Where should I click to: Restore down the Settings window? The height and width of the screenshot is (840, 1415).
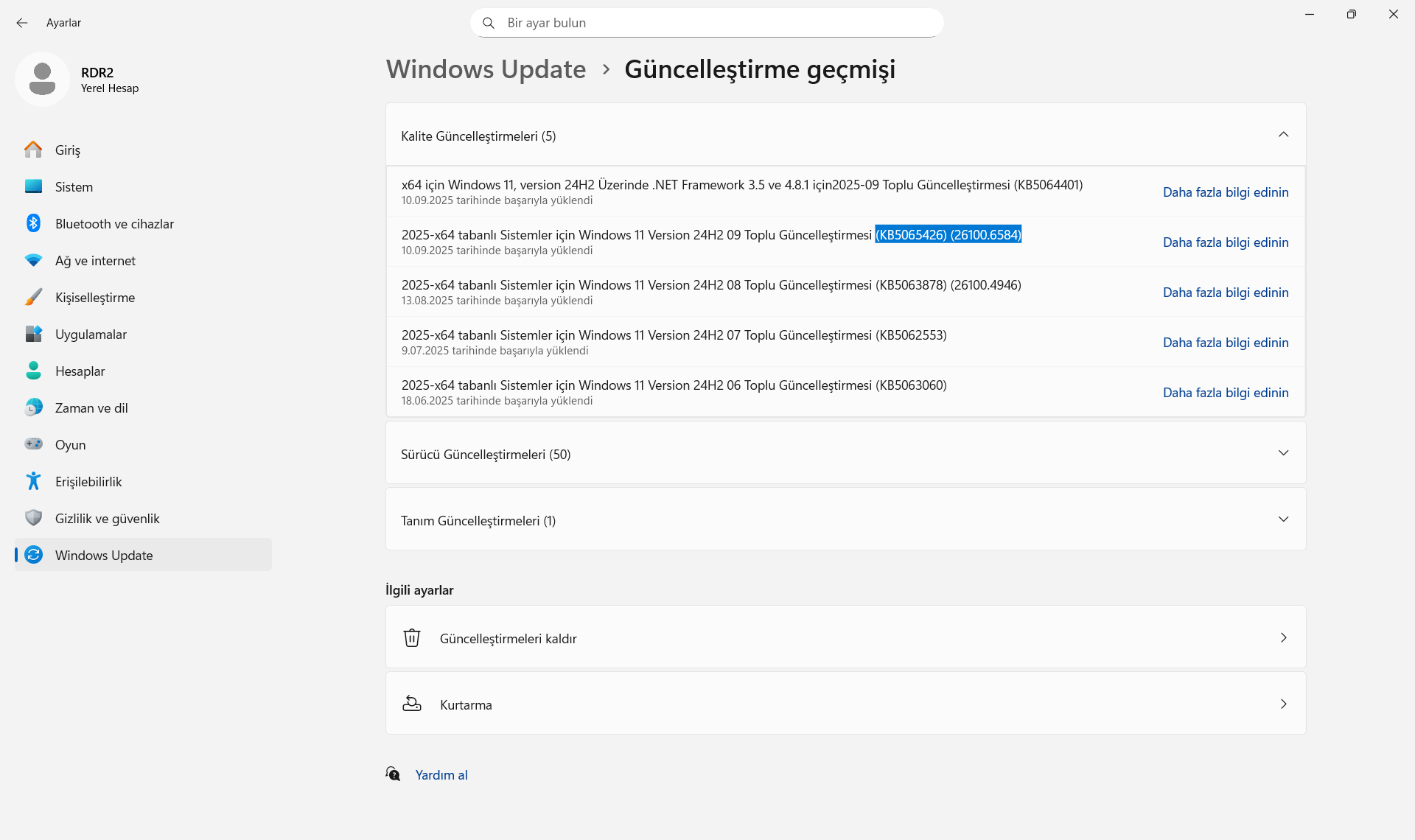pos(1351,14)
